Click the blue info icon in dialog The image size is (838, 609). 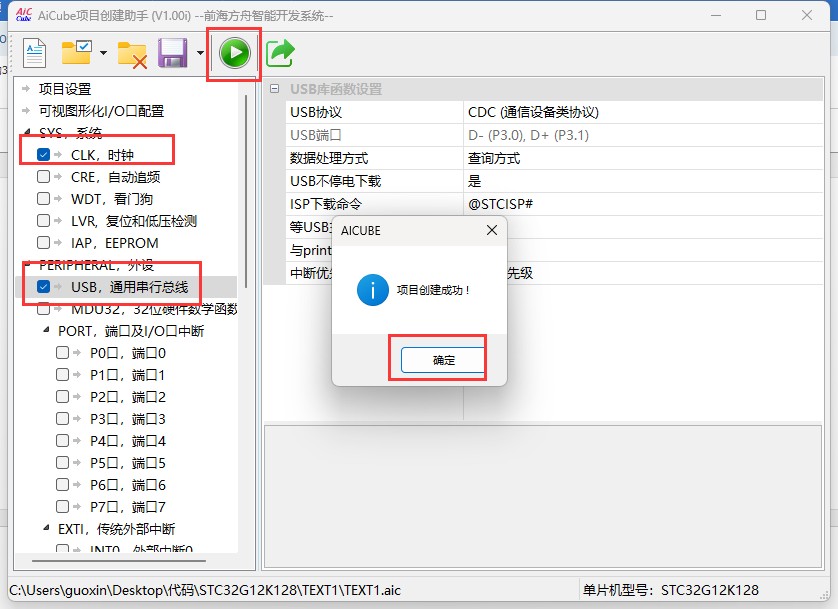click(x=373, y=290)
